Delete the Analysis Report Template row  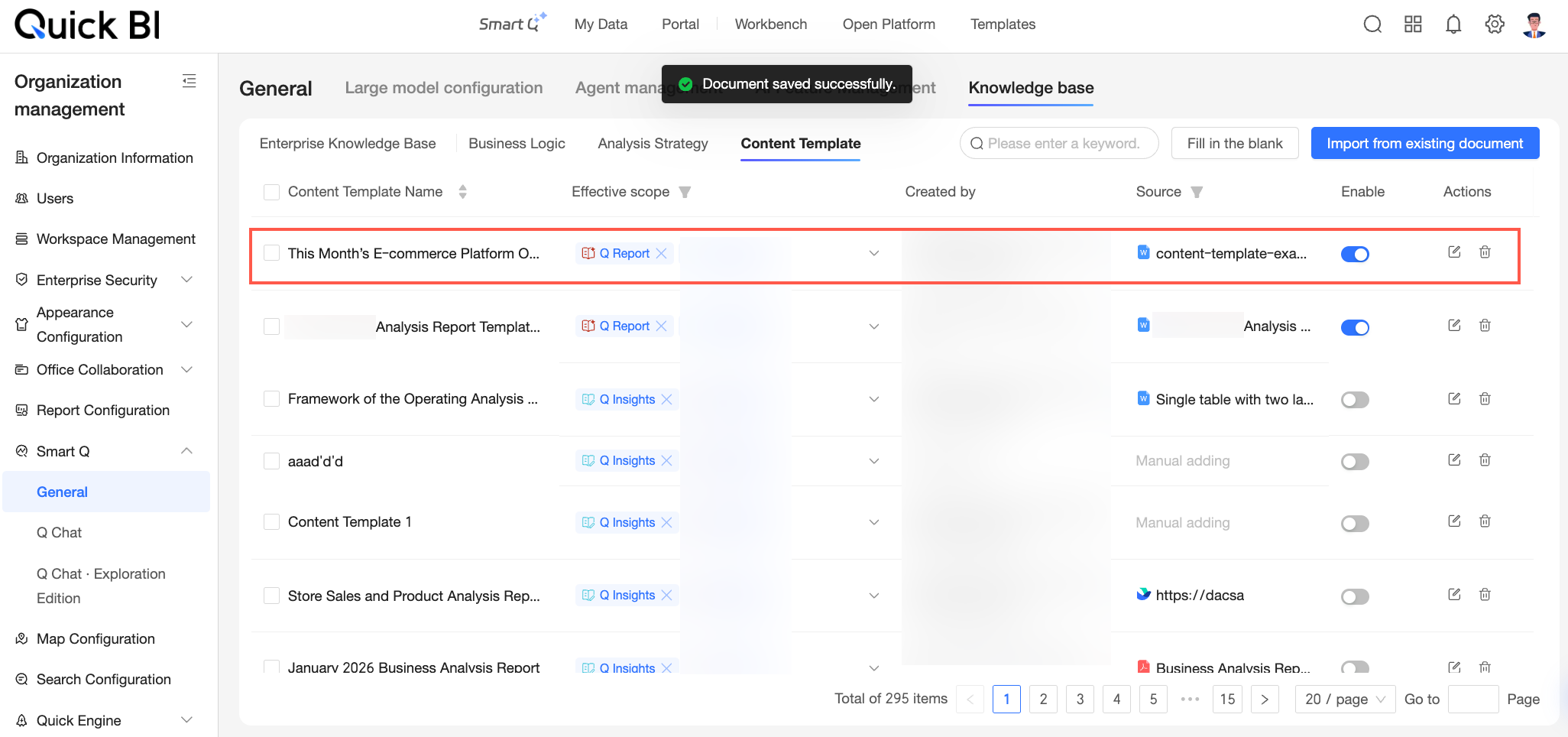point(1485,326)
